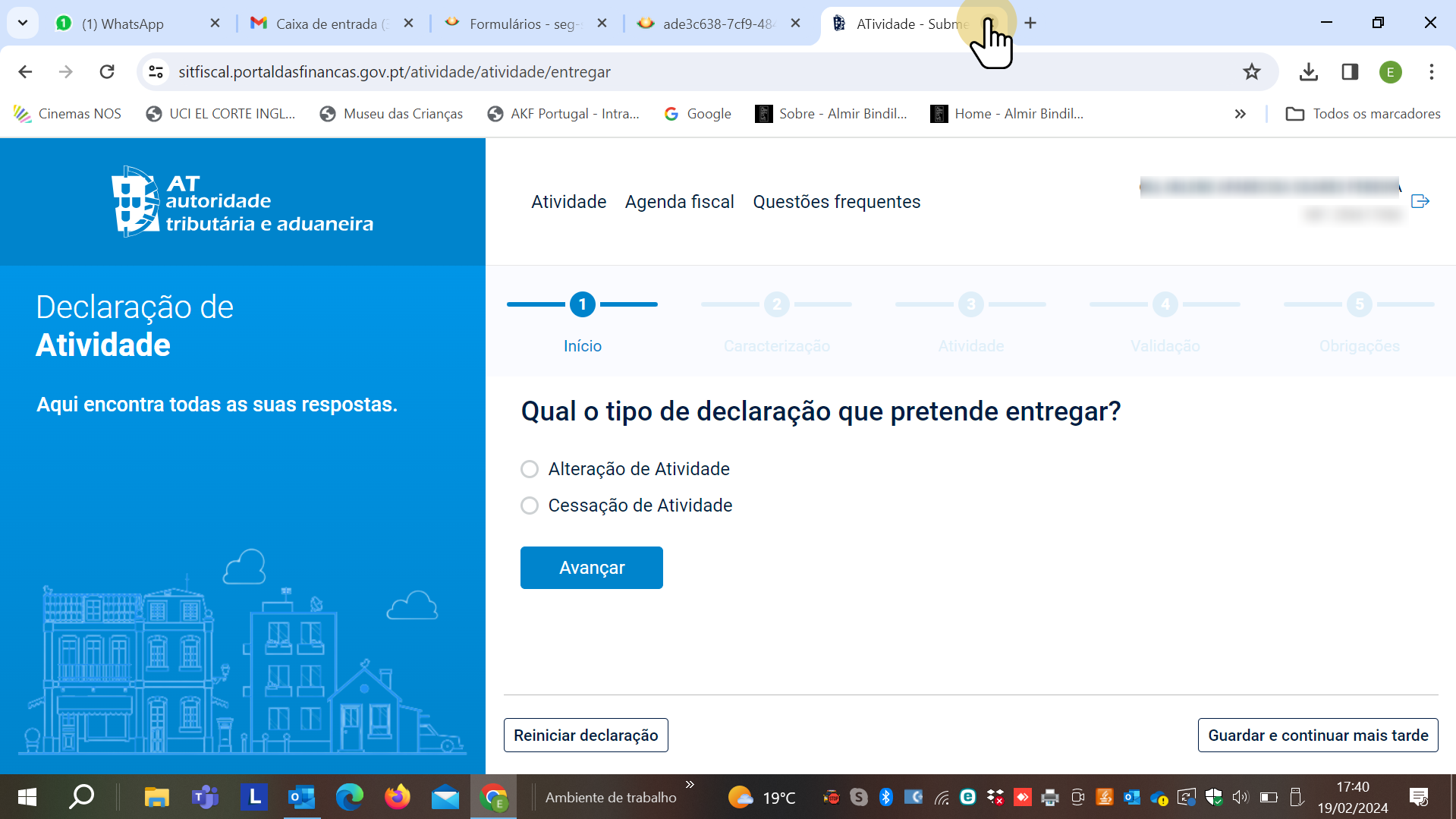The width and height of the screenshot is (1456, 819).
Task: Select the Cessação de Atividade option
Action: [x=530, y=506]
